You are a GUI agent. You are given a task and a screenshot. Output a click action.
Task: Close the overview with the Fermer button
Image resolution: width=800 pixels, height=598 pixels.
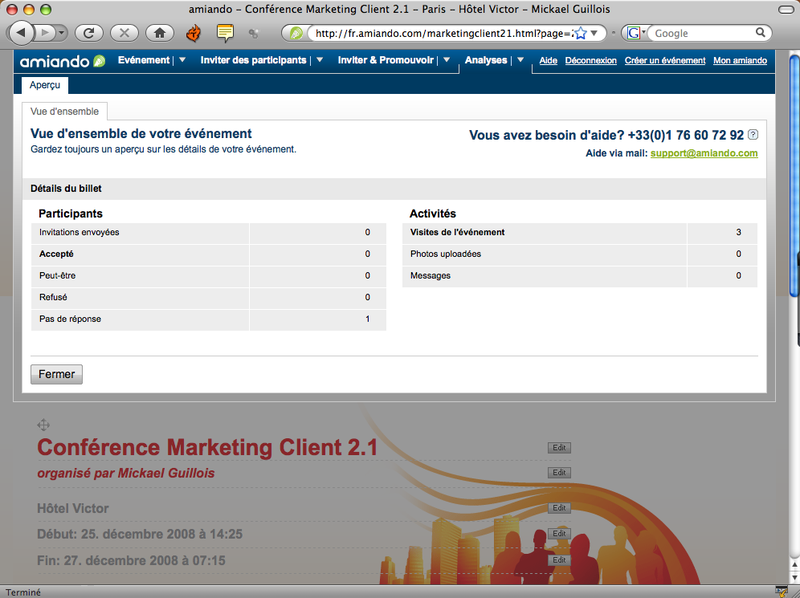click(57, 374)
